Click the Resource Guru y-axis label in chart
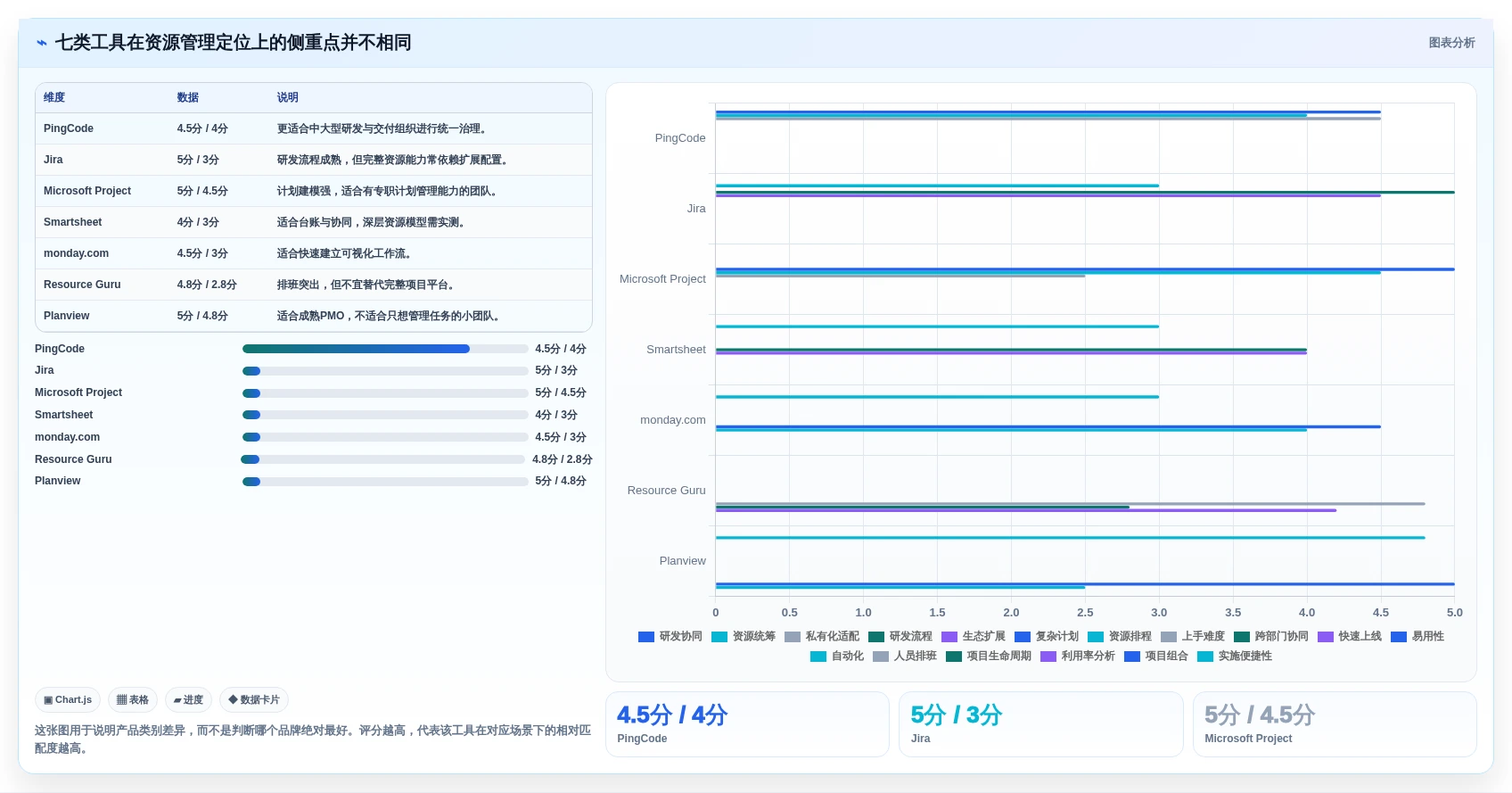This screenshot has height=793, width=1512. 666,491
